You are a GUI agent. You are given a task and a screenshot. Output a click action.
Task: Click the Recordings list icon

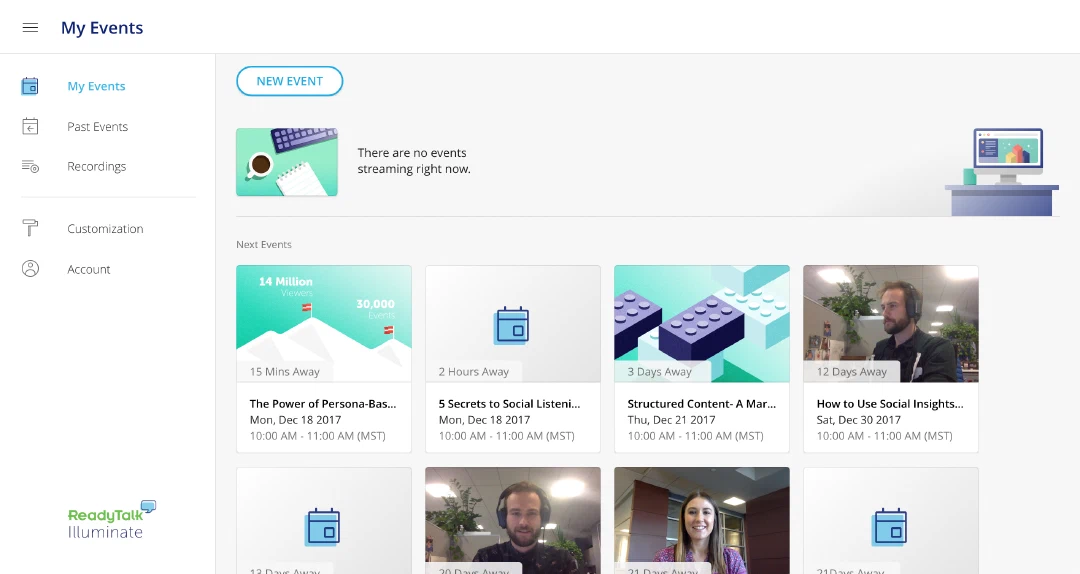pos(30,166)
